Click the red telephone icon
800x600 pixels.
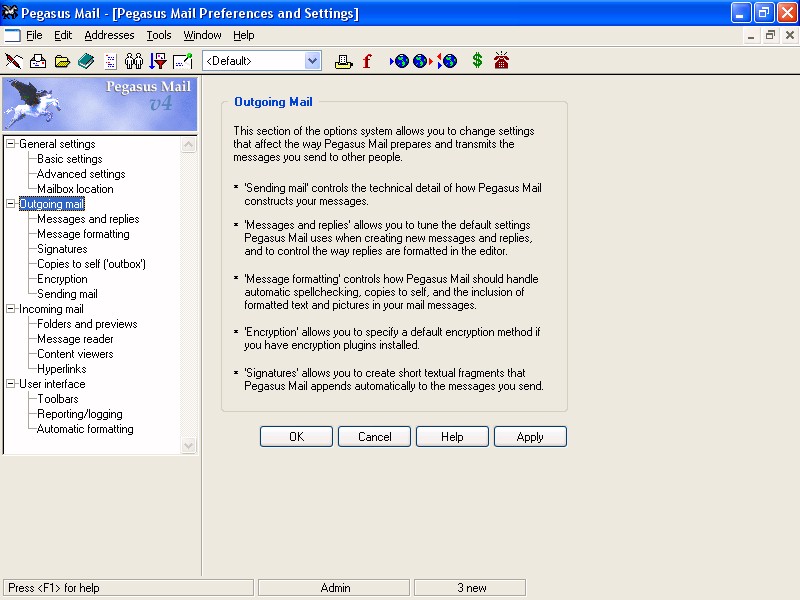coord(502,60)
